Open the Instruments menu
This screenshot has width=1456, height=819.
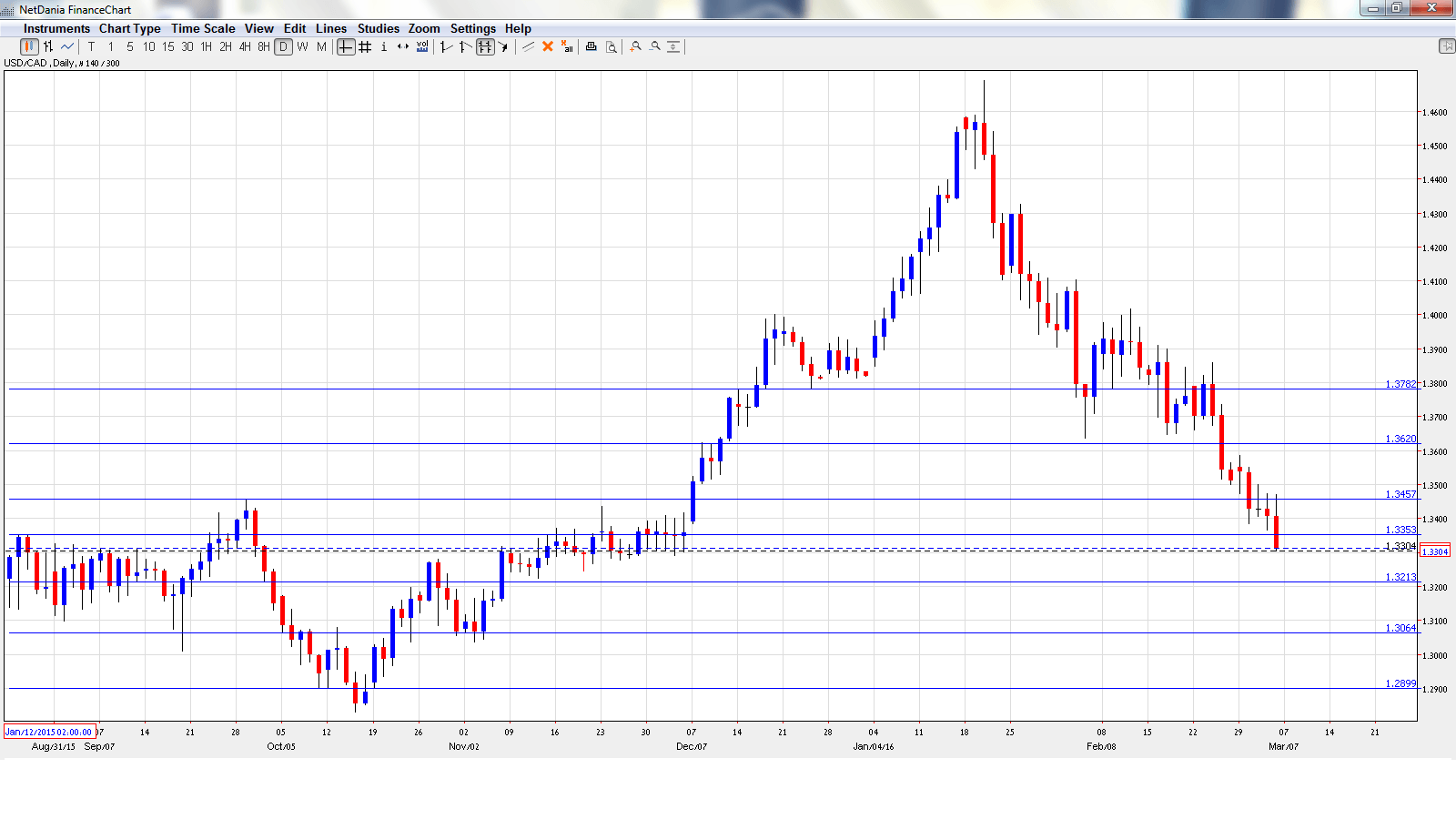pos(56,28)
